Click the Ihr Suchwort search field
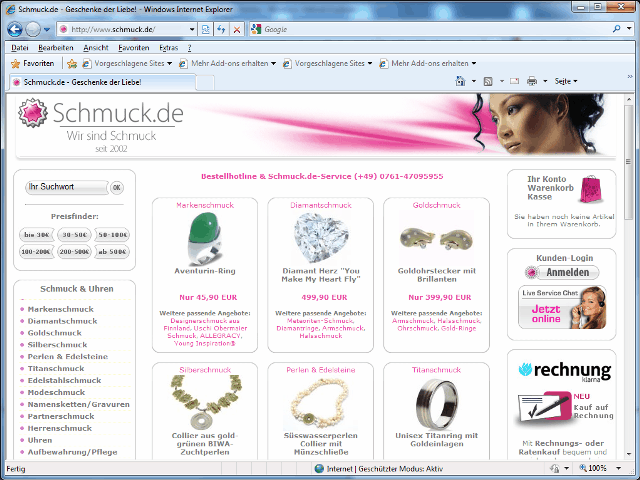The width and height of the screenshot is (640, 480). point(67,187)
